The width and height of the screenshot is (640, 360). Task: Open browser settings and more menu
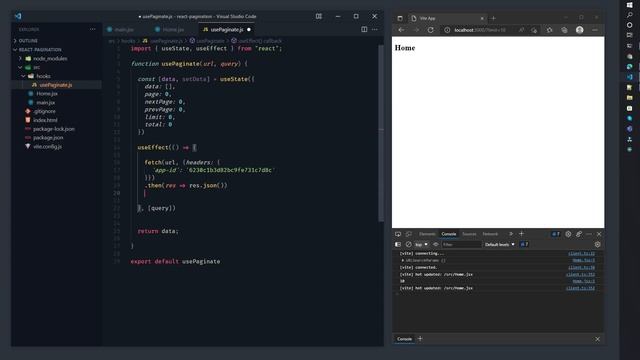pyautogui.click(x=595, y=30)
